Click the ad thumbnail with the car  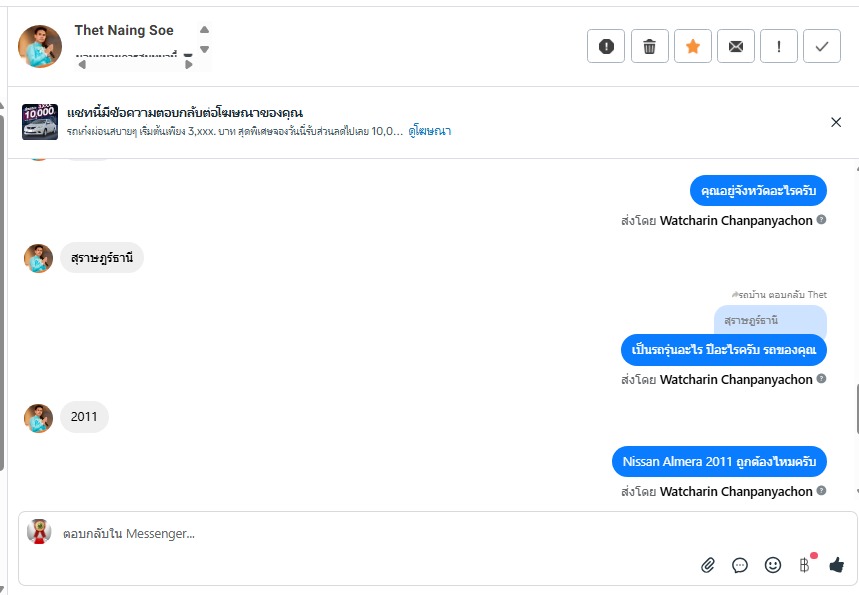click(x=40, y=122)
